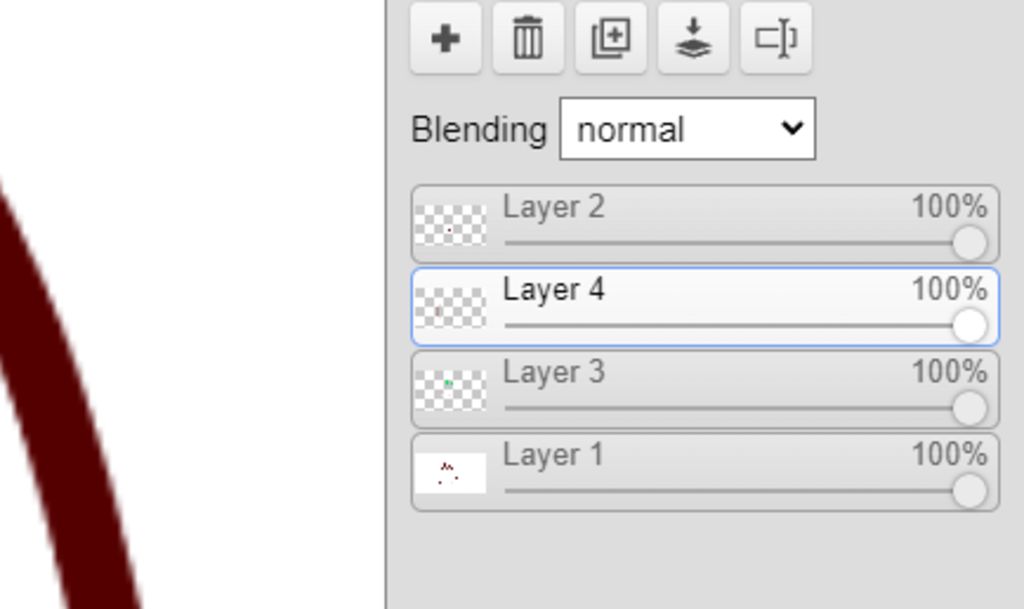This screenshot has width=1024, height=609.
Task: Click Layer 2 thumbnail preview
Action: [x=450, y=225]
